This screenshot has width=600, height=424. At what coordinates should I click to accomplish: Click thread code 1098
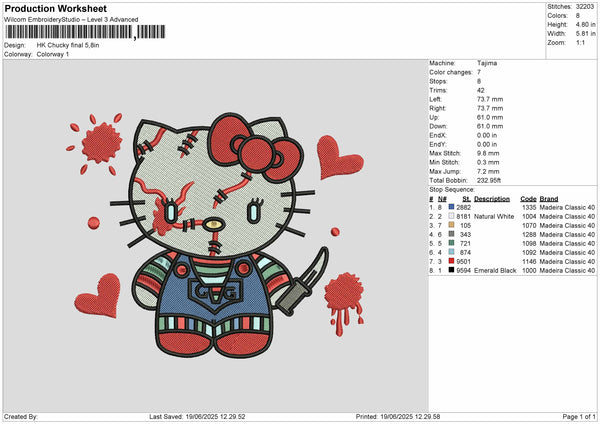click(x=529, y=243)
